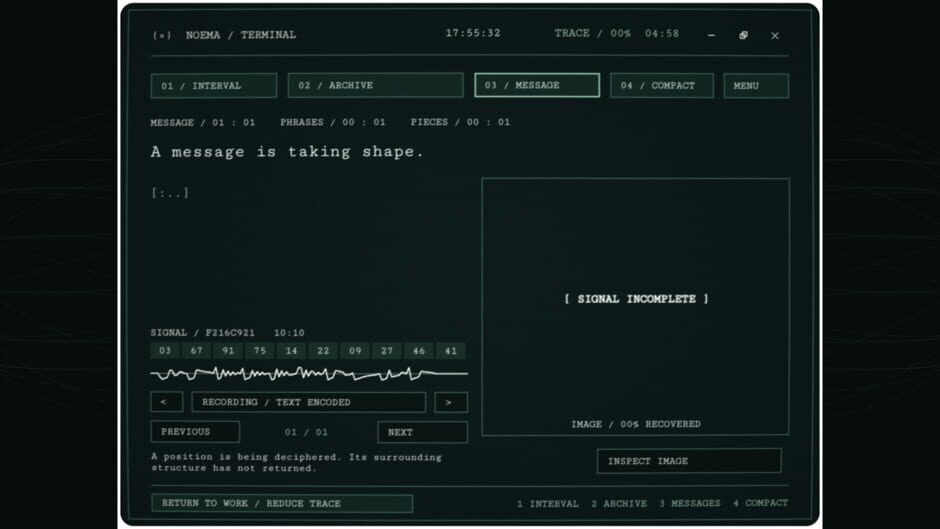Image resolution: width=940 pixels, height=529 pixels.
Task: Click the PIECES / 00 : 01 counter
Action: pos(460,122)
